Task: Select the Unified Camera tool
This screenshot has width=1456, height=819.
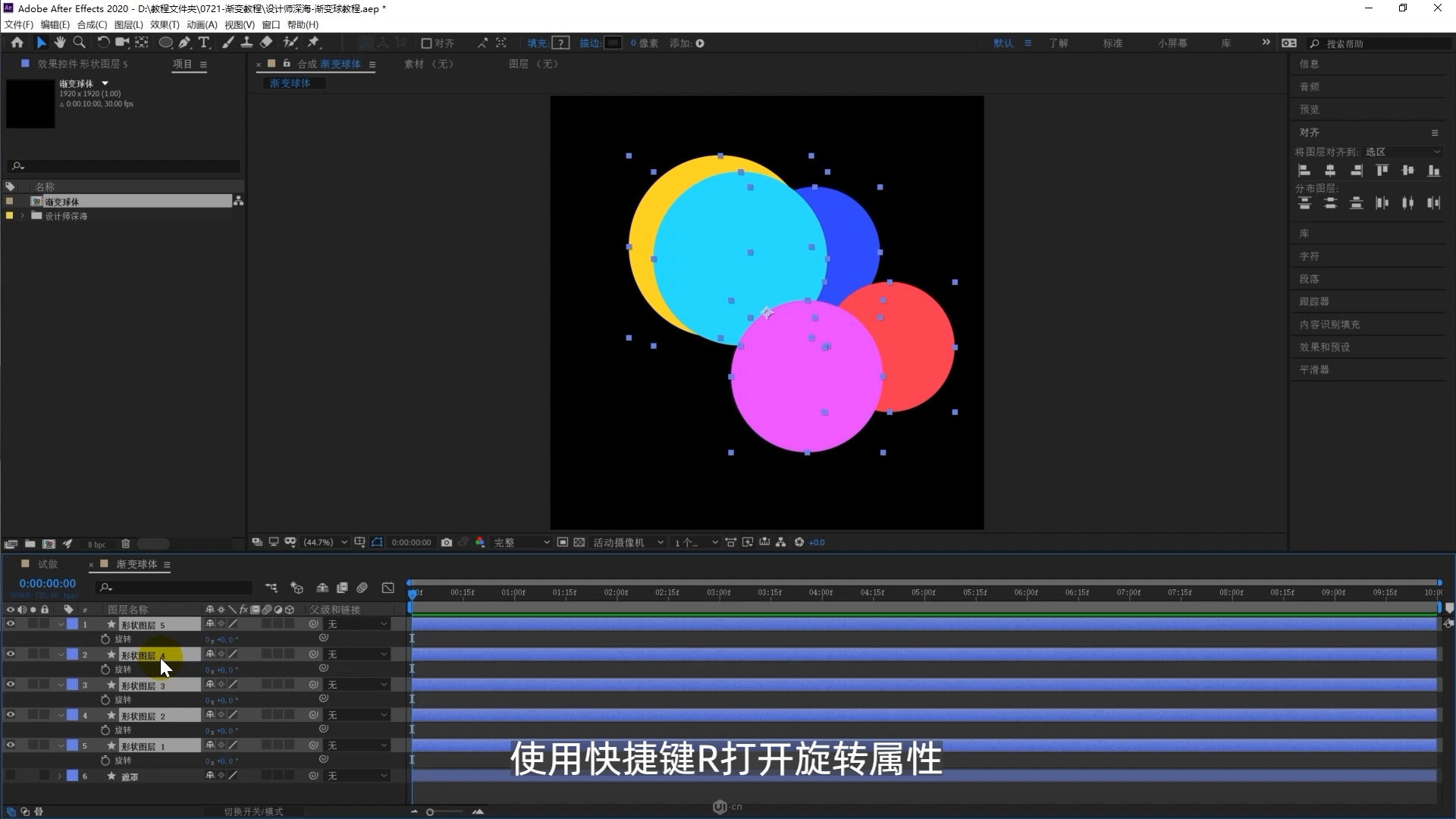Action: point(122,43)
